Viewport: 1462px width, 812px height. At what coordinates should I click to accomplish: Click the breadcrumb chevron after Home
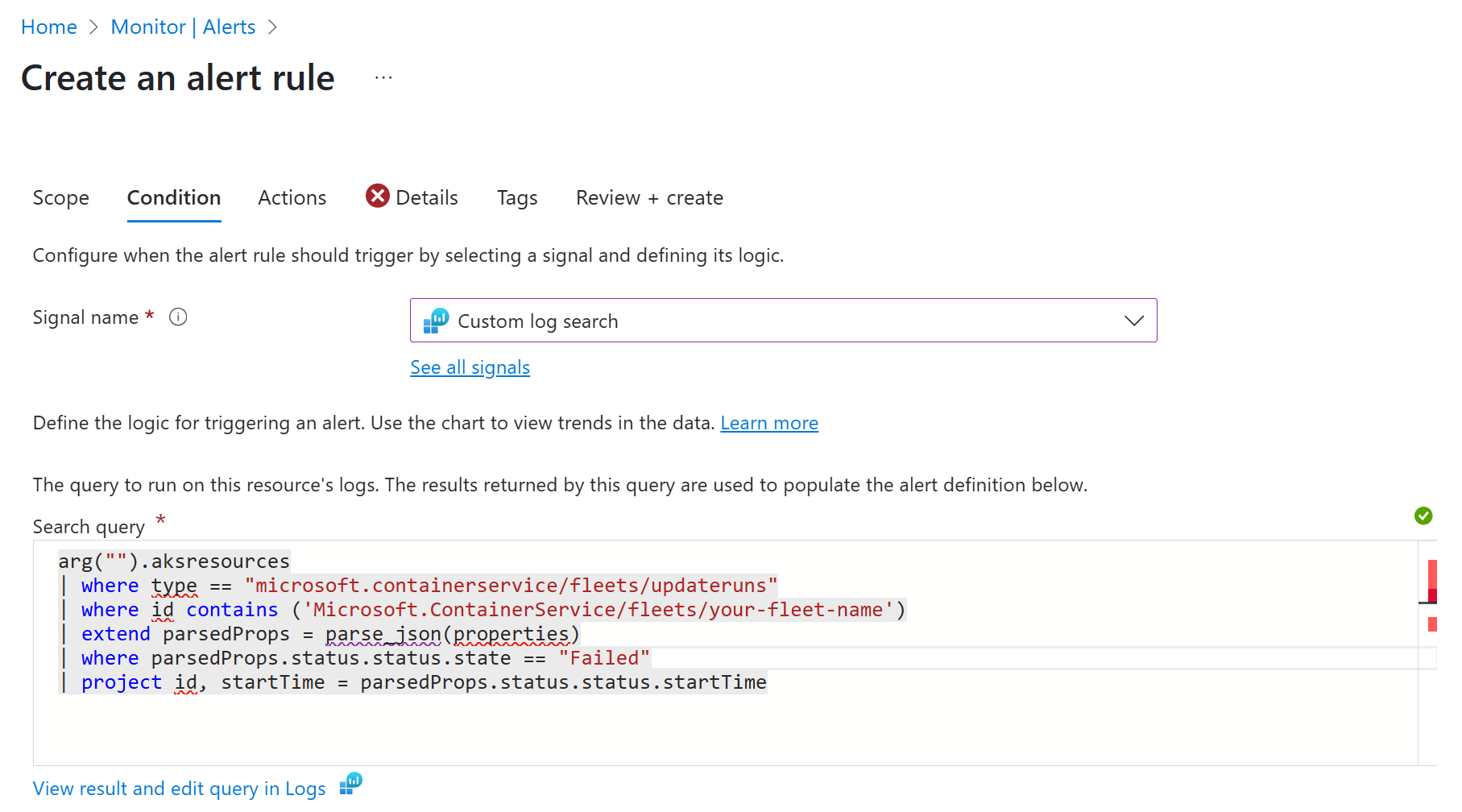pyautogui.click(x=93, y=27)
